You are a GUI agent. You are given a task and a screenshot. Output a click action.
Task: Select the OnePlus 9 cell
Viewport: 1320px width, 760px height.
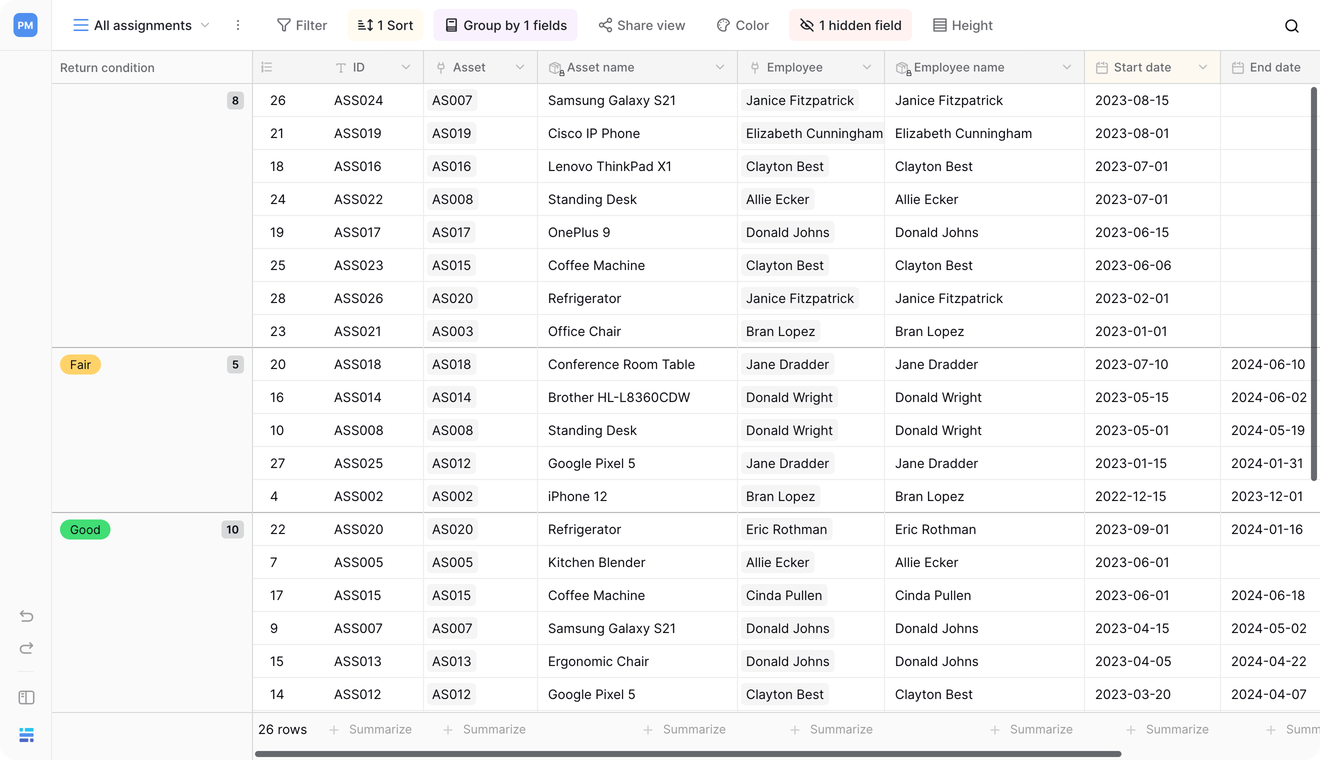[x=637, y=232]
